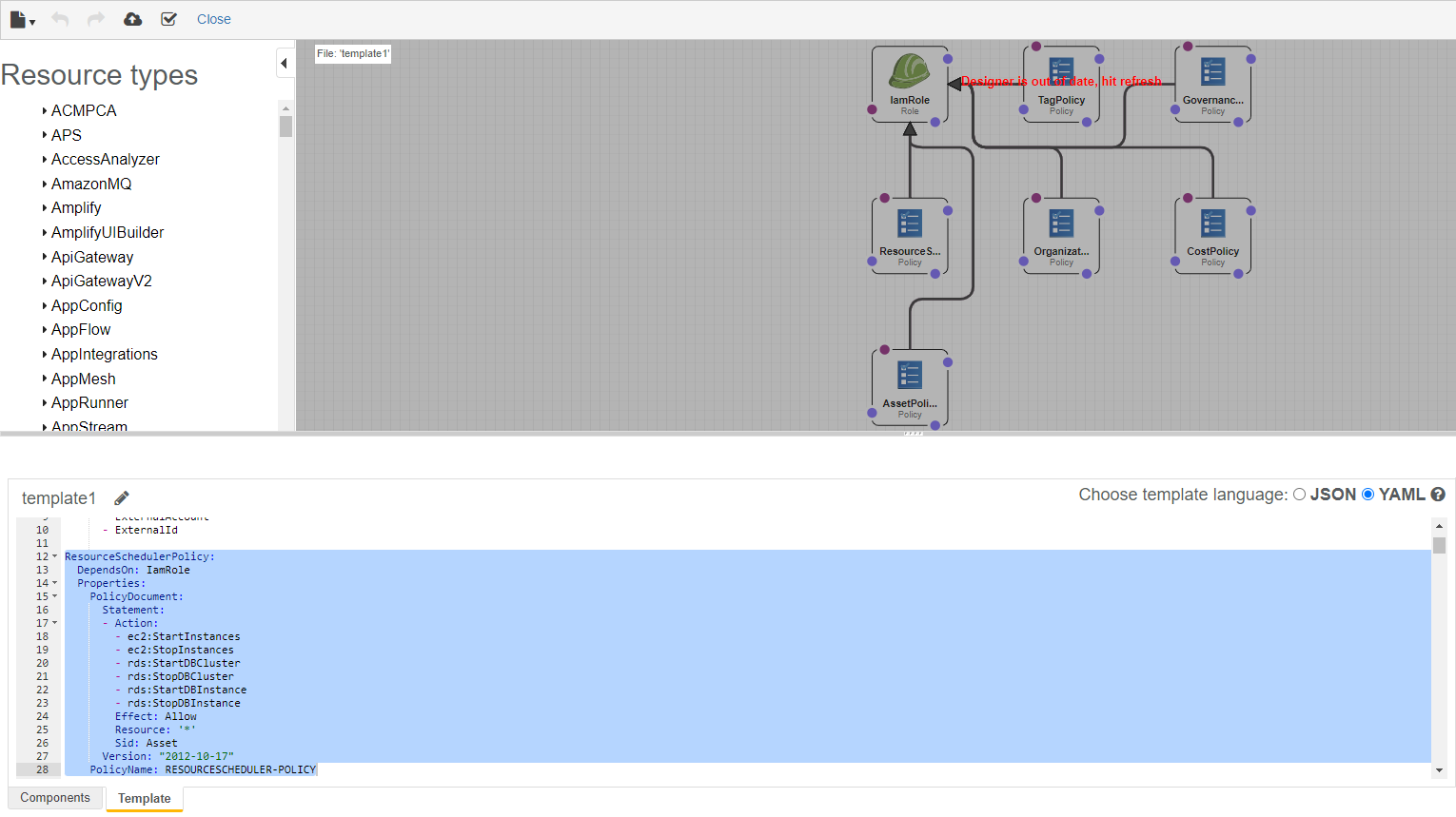Open the File menu icon

point(21,19)
